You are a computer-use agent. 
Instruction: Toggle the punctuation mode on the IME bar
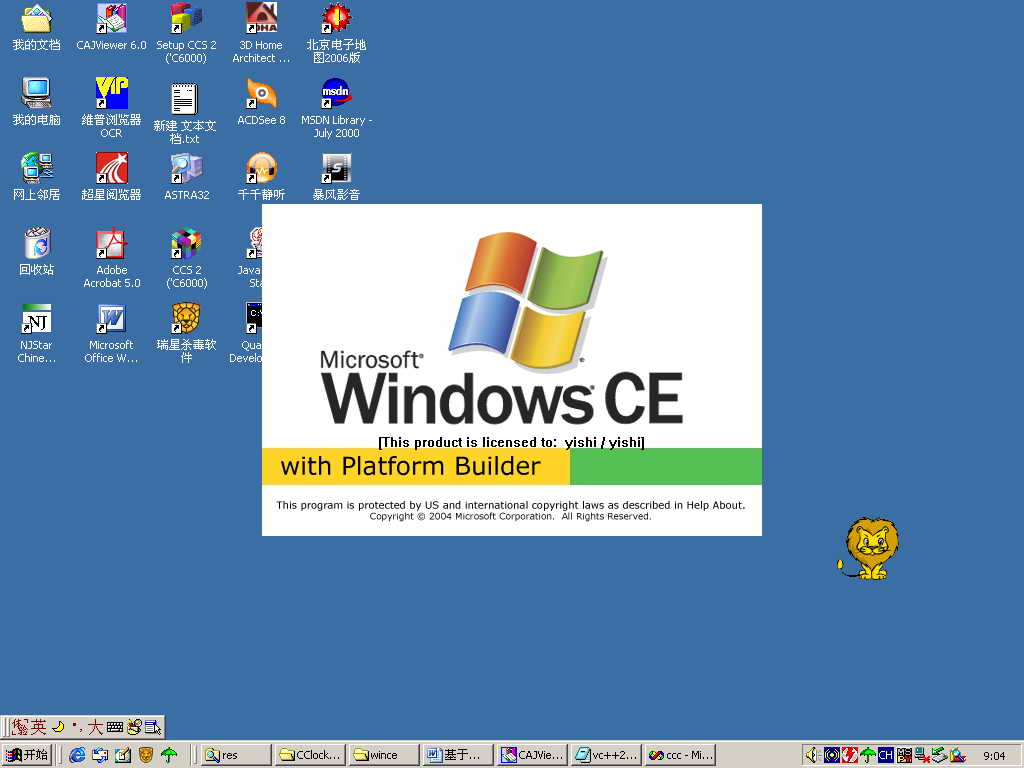(x=76, y=727)
